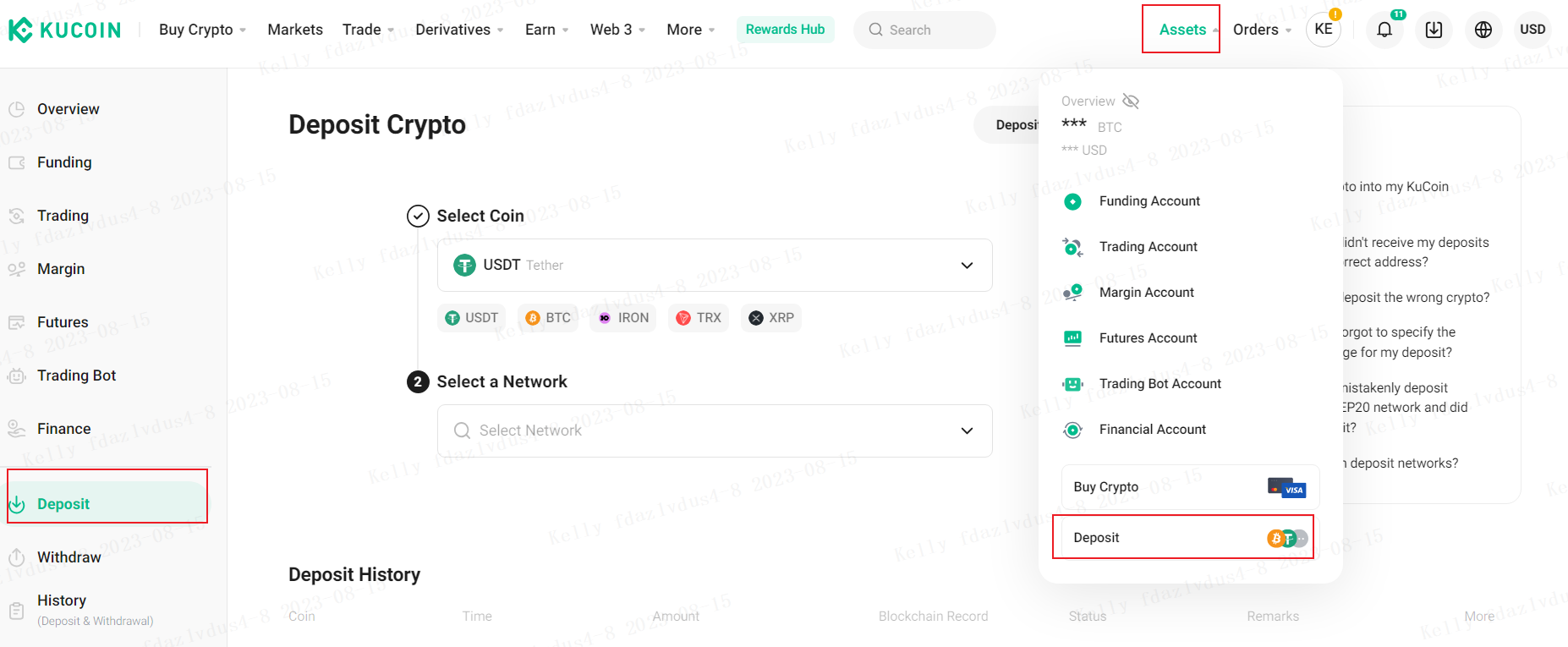Expand the Trade header menu
Screen dimensions: 1568x647
click(x=369, y=30)
